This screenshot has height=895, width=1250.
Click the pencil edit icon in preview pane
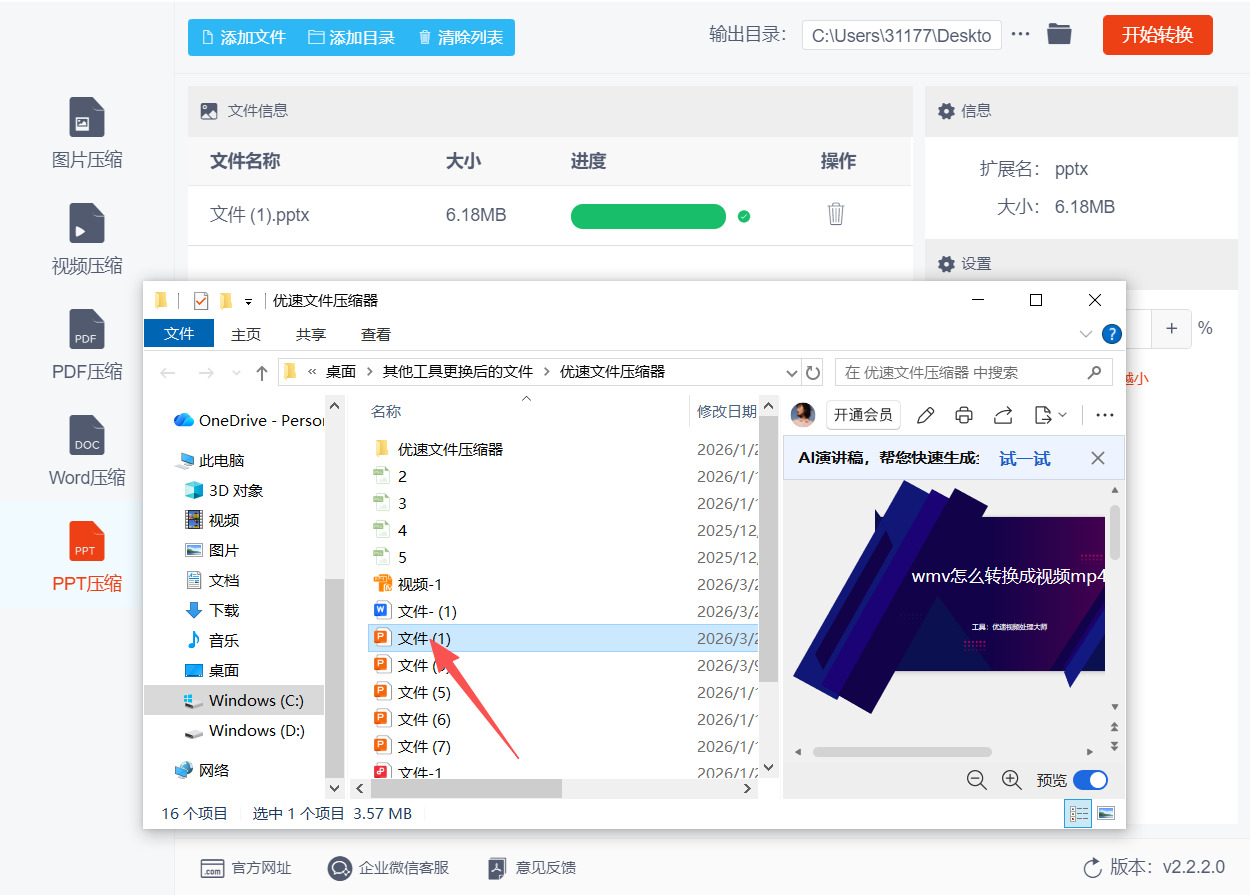click(x=924, y=414)
